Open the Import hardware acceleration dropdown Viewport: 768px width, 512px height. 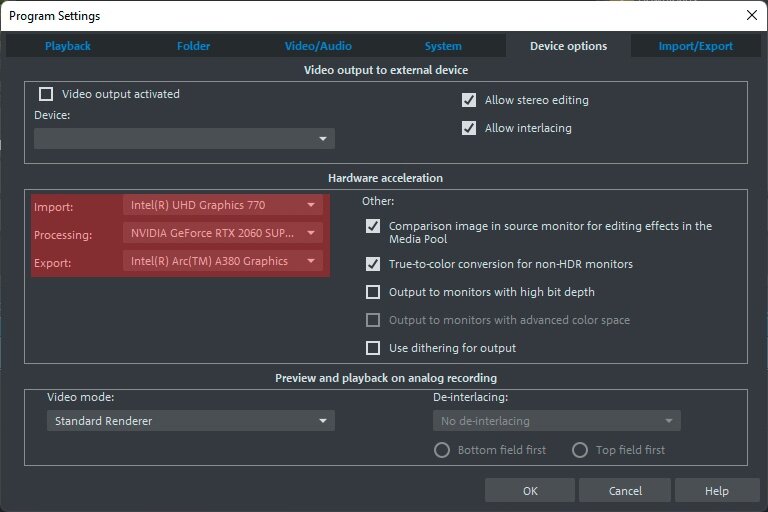tap(223, 205)
